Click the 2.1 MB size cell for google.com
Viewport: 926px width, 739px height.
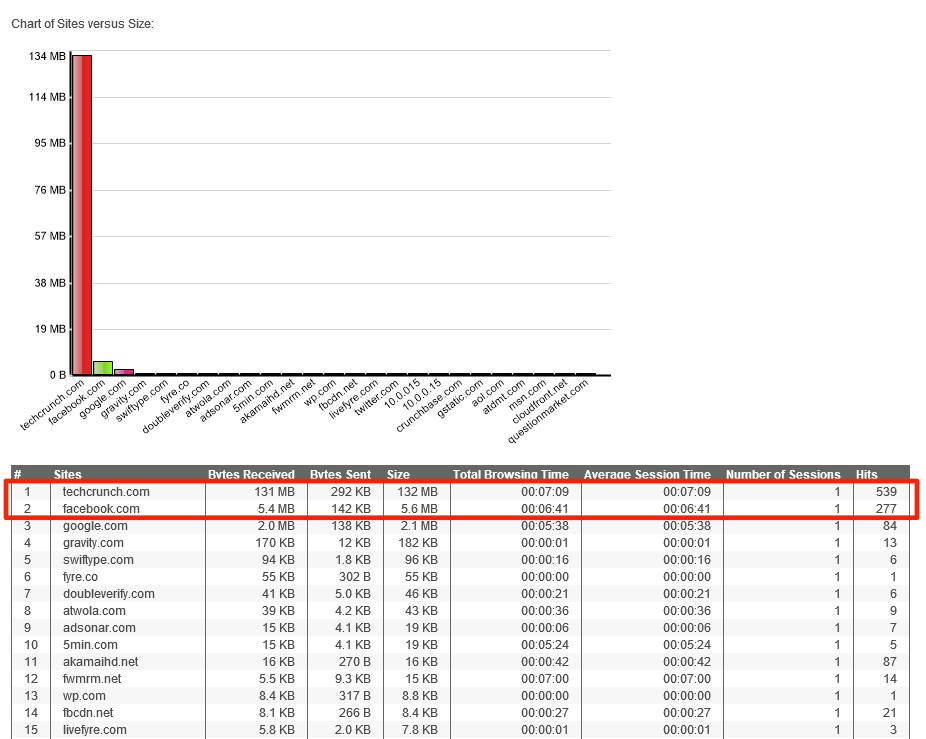pyautogui.click(x=419, y=526)
